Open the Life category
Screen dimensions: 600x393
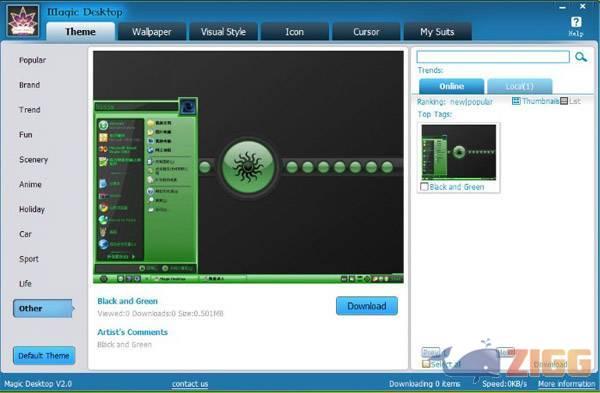25,284
